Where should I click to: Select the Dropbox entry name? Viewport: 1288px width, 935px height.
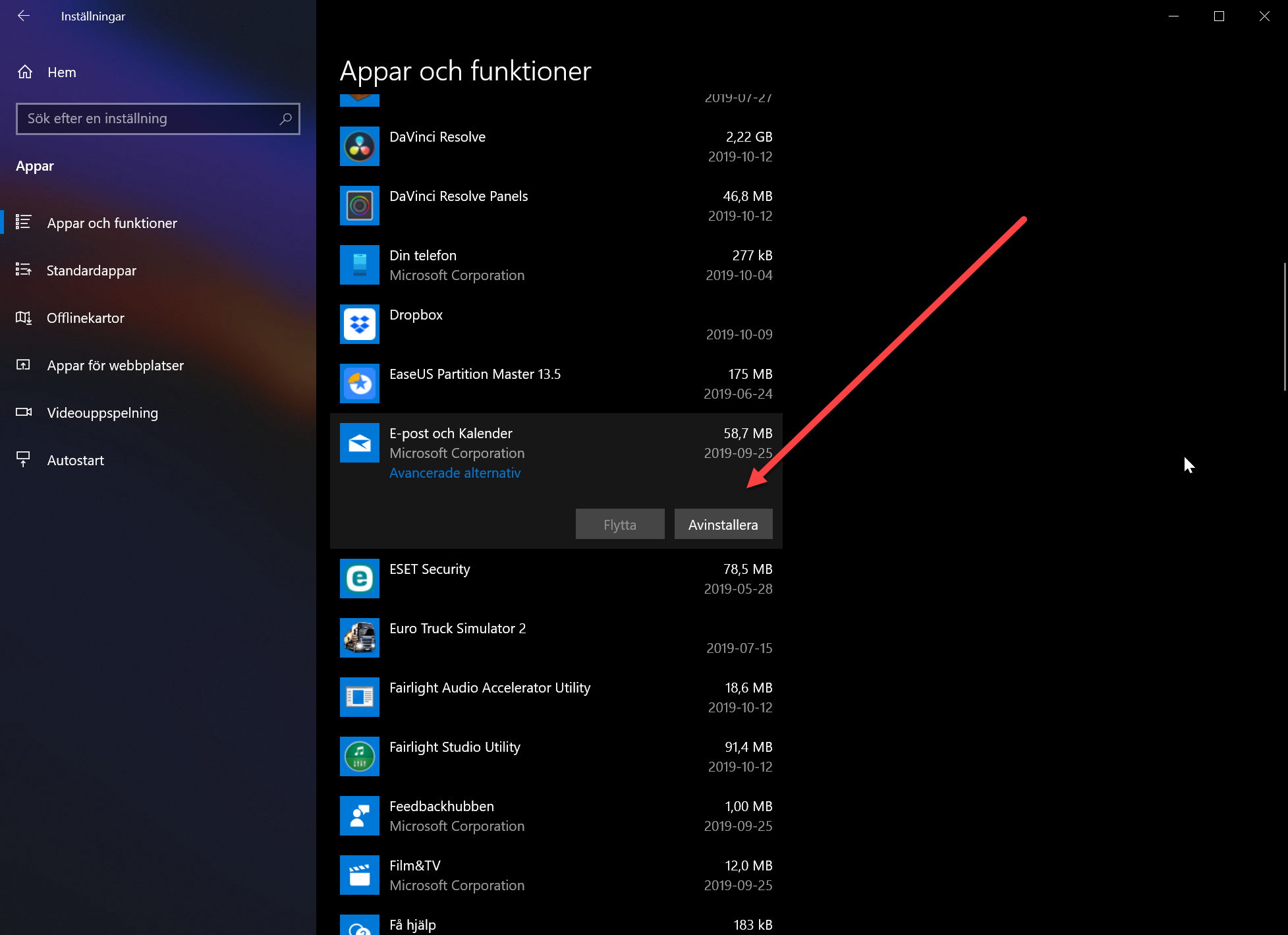point(416,315)
